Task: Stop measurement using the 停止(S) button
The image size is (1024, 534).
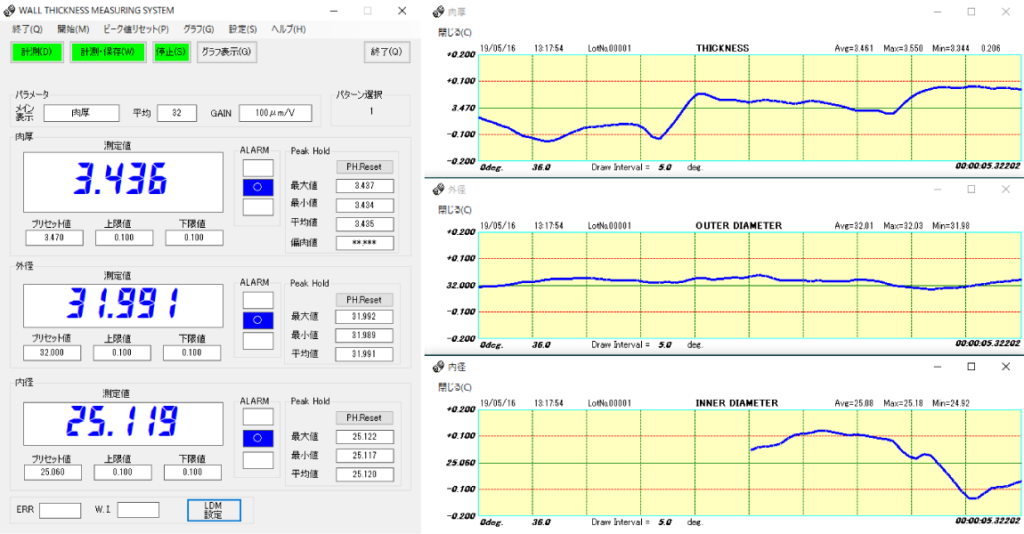Action: [170, 52]
